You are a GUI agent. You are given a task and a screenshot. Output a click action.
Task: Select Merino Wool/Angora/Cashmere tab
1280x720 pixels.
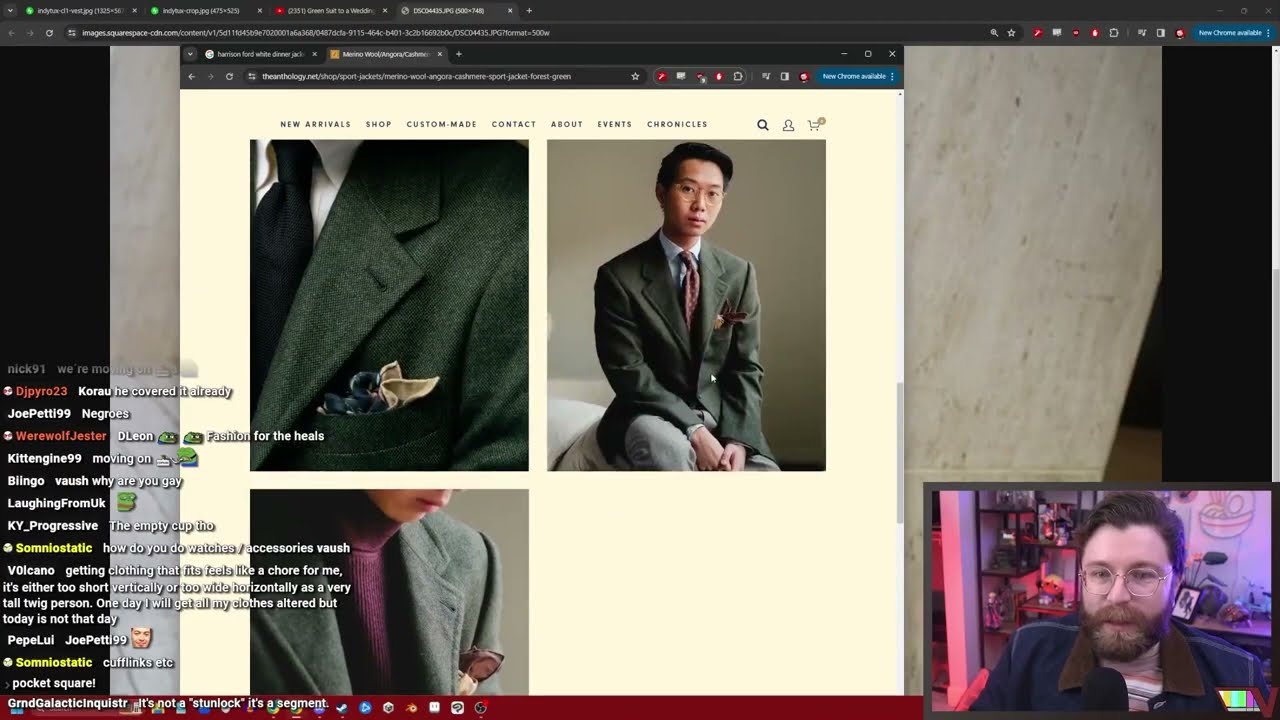click(386, 54)
